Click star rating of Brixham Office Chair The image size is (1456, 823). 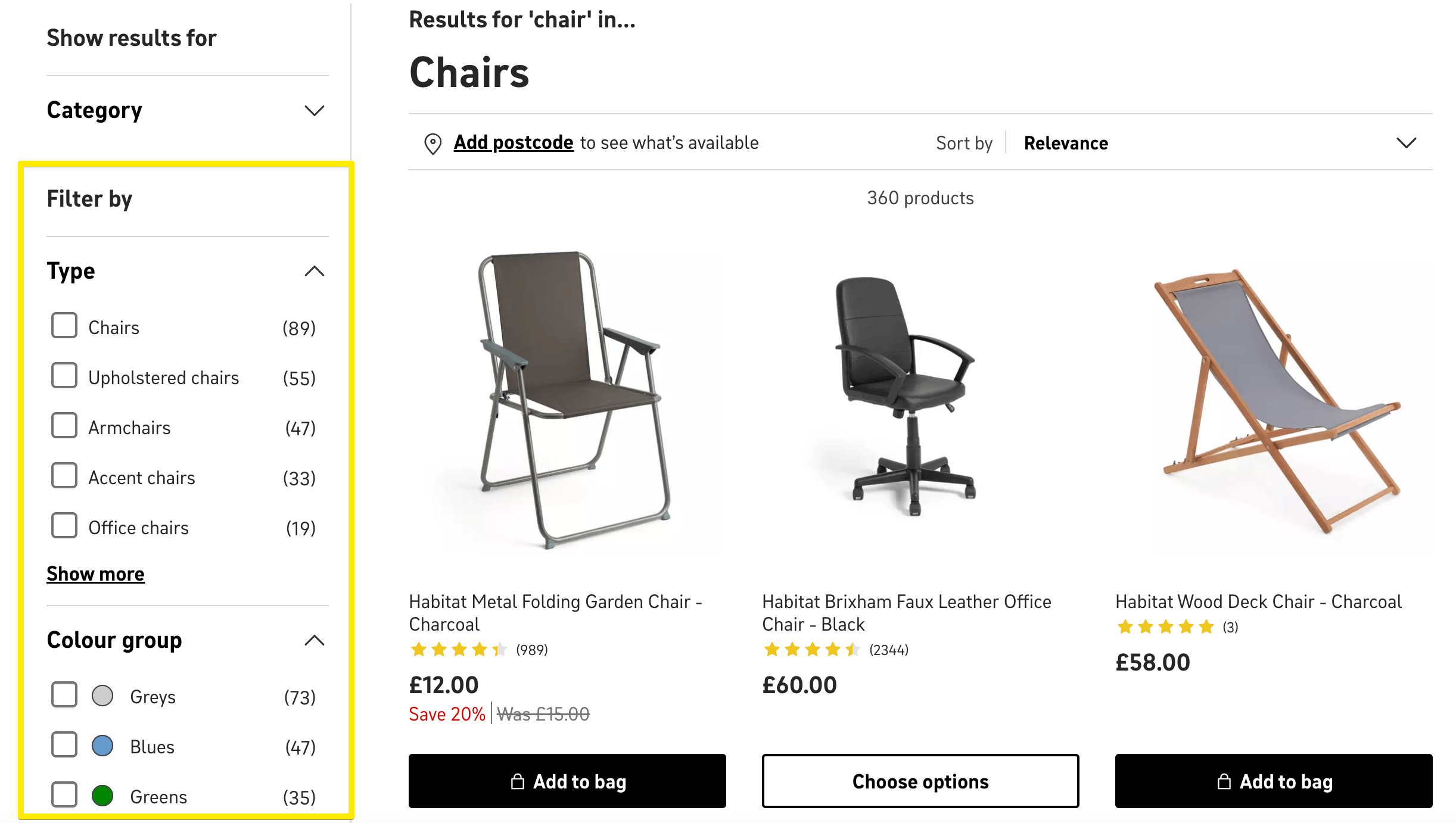(812, 650)
